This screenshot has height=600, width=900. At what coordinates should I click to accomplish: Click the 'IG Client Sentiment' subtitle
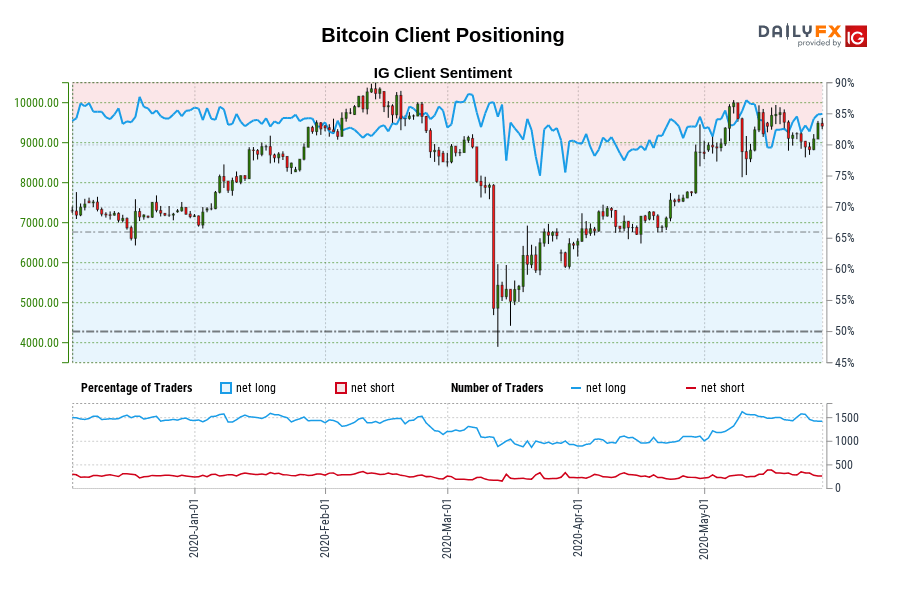[x=443, y=73]
